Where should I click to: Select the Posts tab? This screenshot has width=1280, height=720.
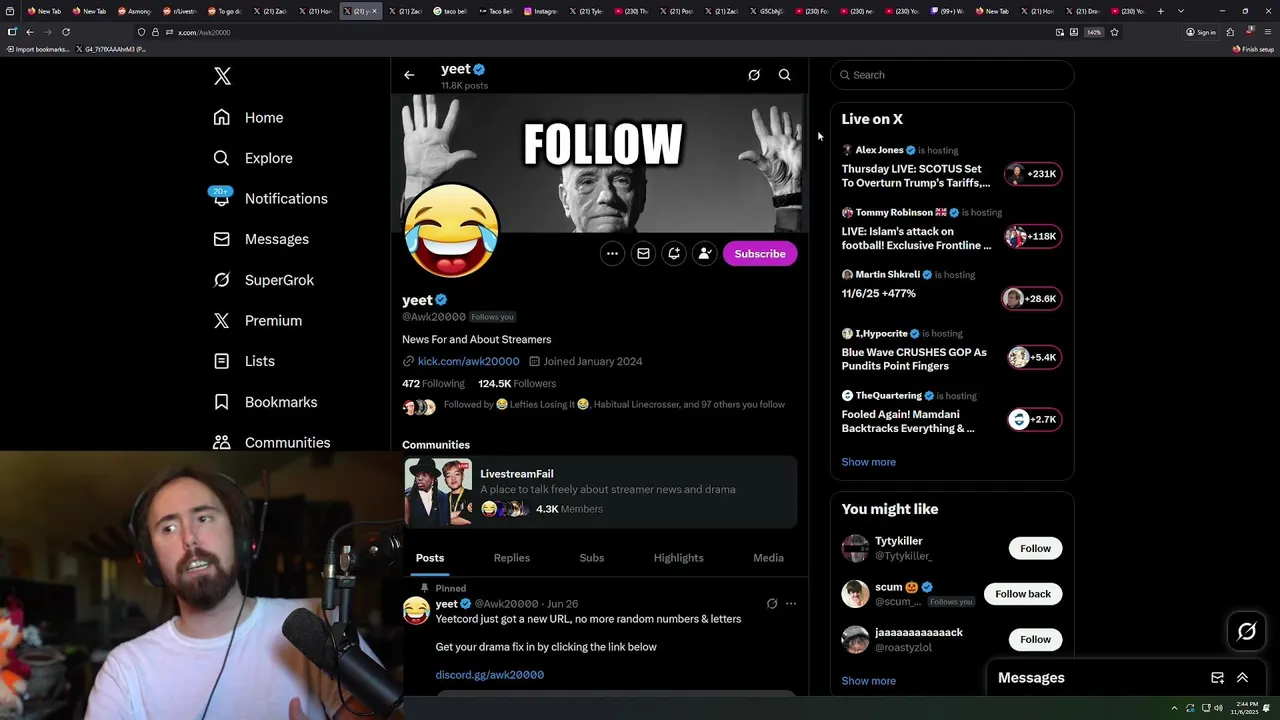tap(430, 558)
